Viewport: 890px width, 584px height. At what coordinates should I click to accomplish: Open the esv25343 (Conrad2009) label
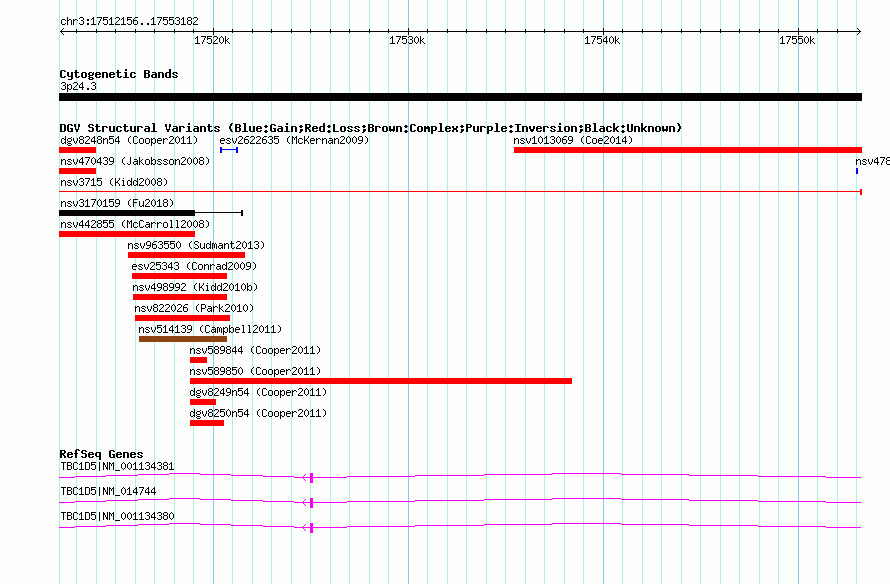(x=194, y=266)
